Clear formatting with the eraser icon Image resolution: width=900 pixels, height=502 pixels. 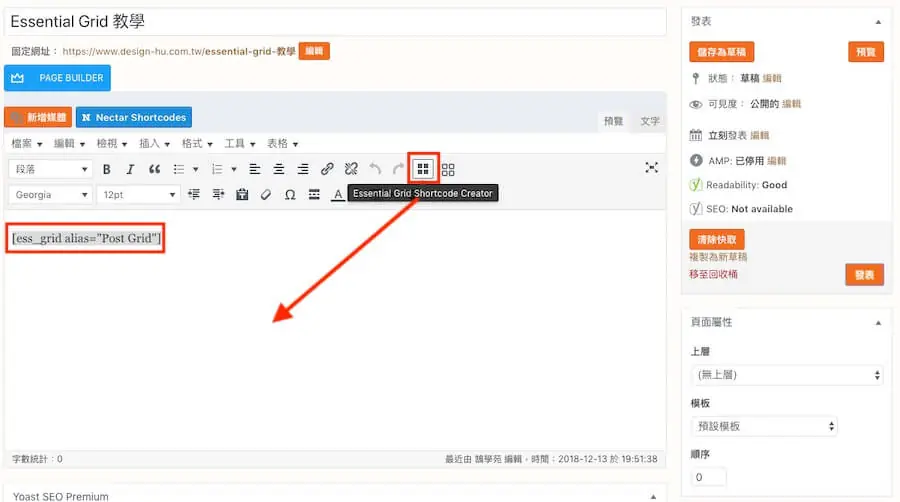pos(266,194)
